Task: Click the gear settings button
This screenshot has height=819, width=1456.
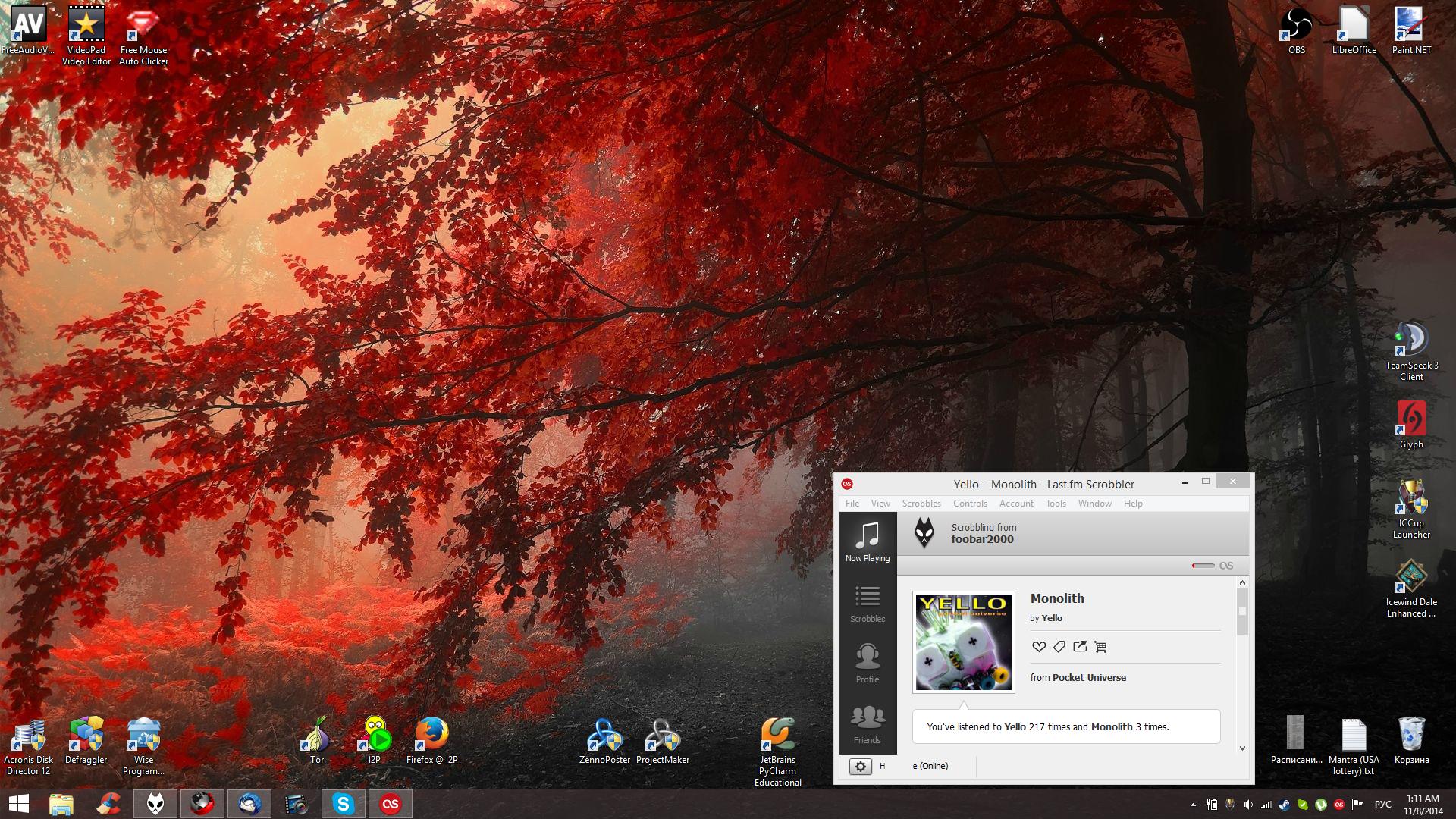Action: [860, 766]
